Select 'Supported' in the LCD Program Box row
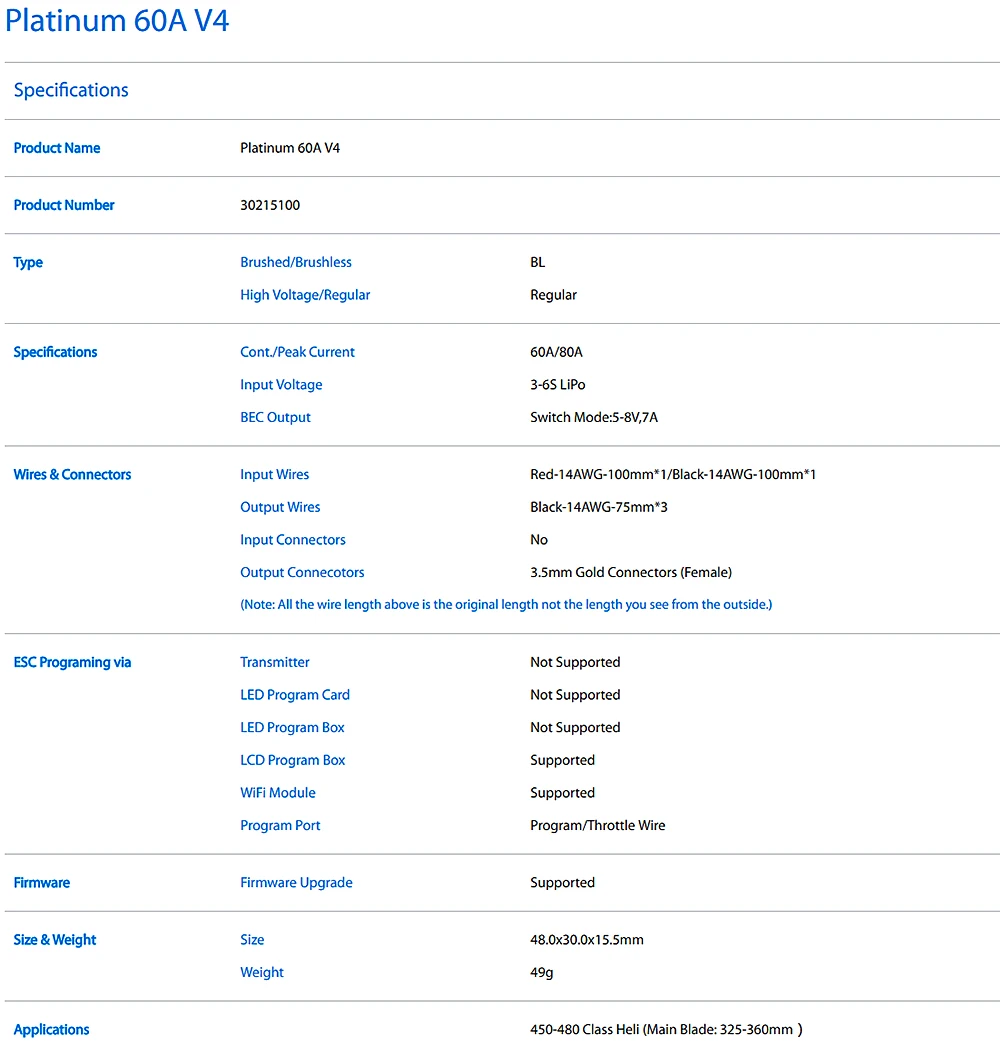 (x=562, y=760)
